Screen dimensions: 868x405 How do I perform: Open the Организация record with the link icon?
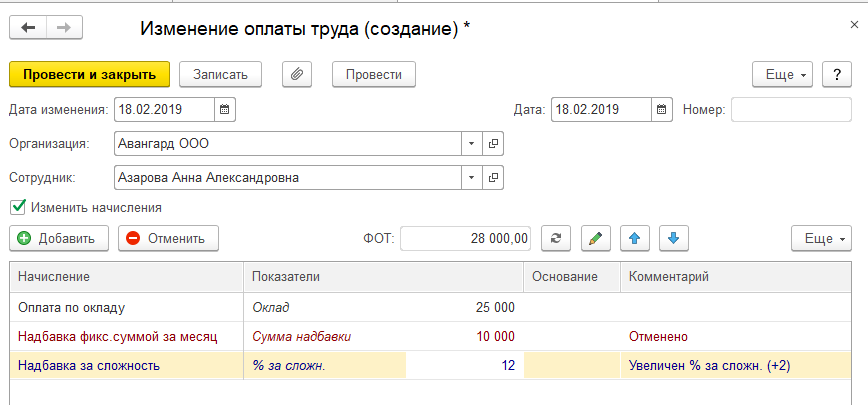pyautogui.click(x=493, y=144)
